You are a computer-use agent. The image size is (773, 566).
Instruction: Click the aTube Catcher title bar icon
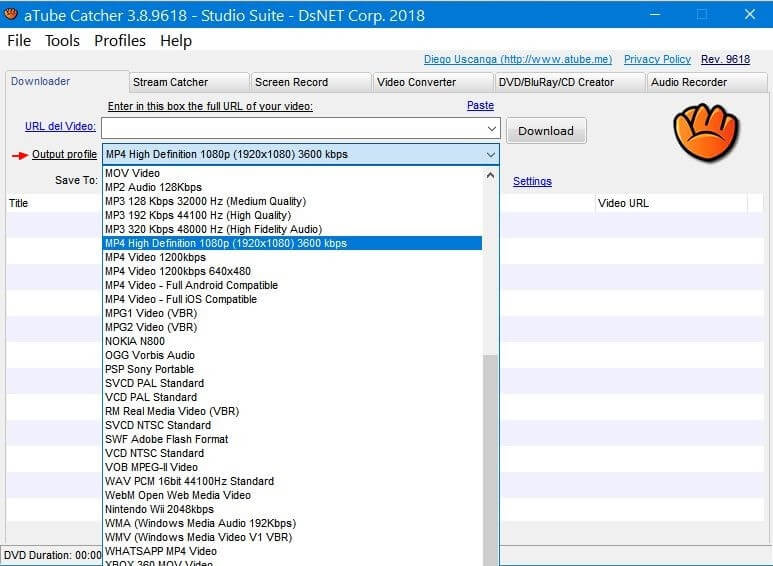[x=10, y=14]
